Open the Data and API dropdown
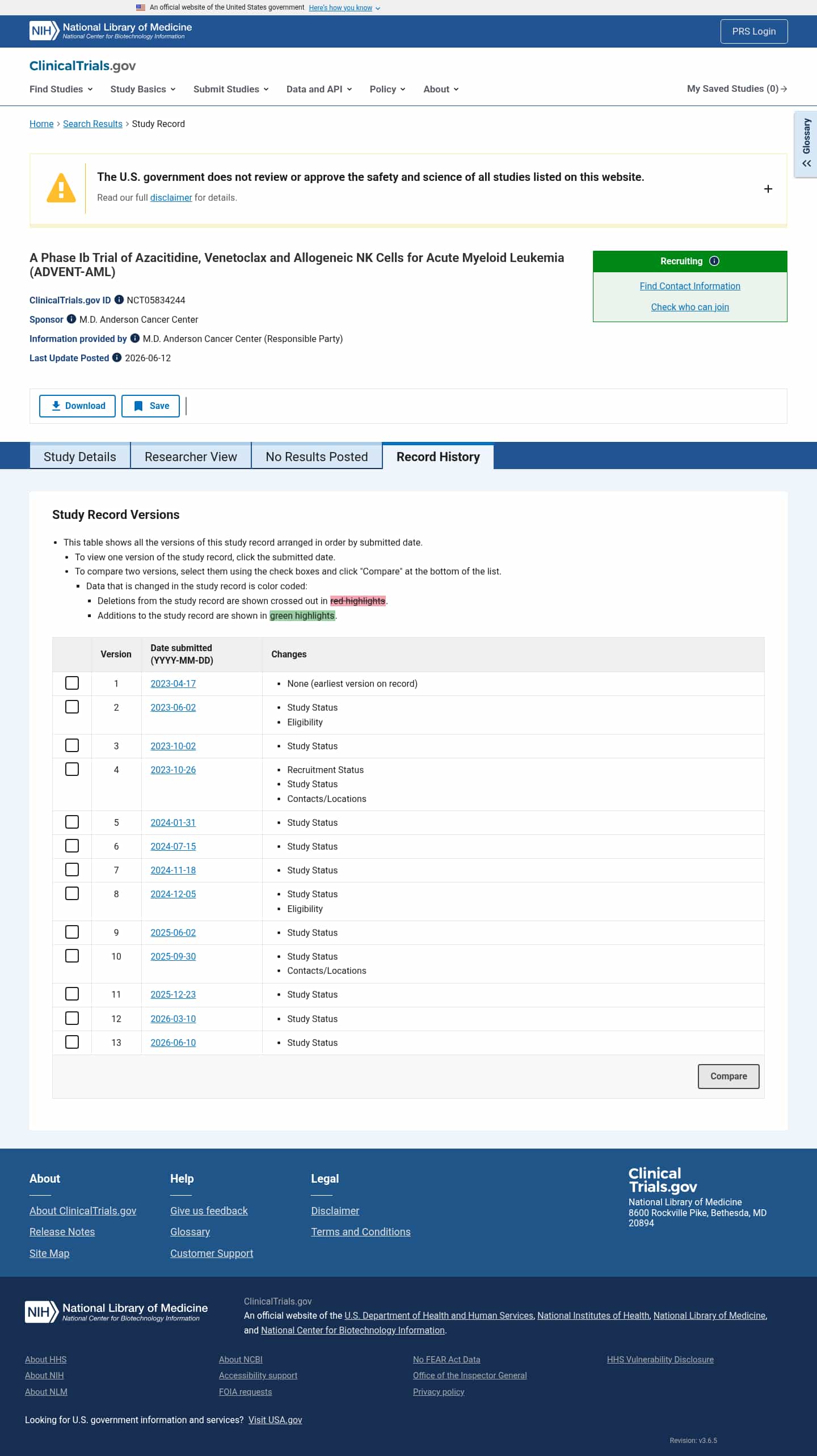817x1456 pixels. tap(319, 89)
